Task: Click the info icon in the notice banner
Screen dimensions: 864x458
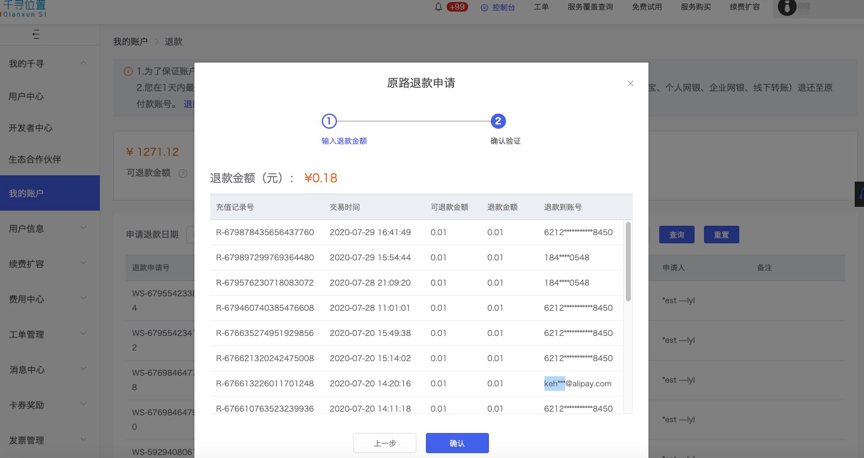Action: pyautogui.click(x=128, y=71)
